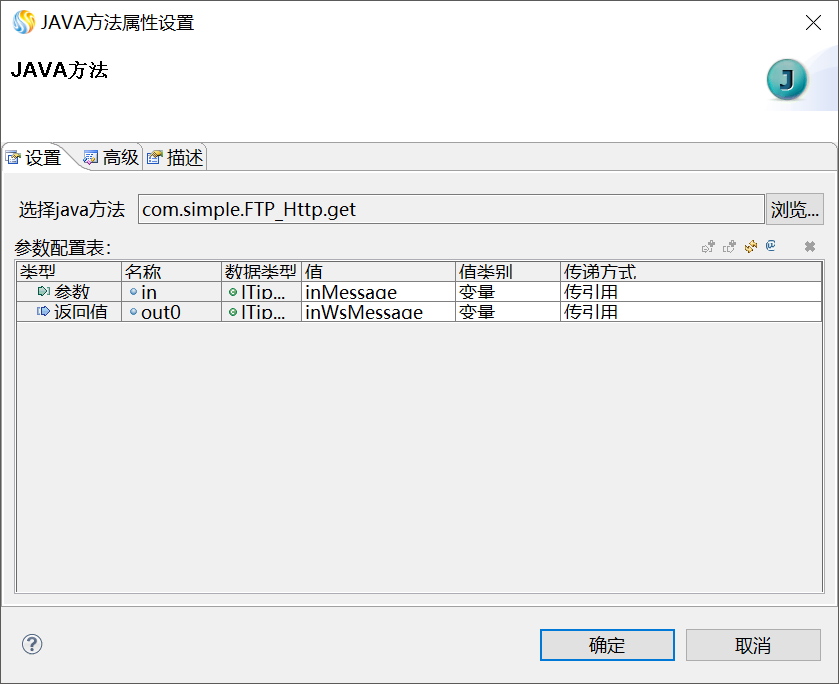This screenshot has height=684, width=839.
Task: Click the green data type icon in 参数 row
Action: (233, 292)
